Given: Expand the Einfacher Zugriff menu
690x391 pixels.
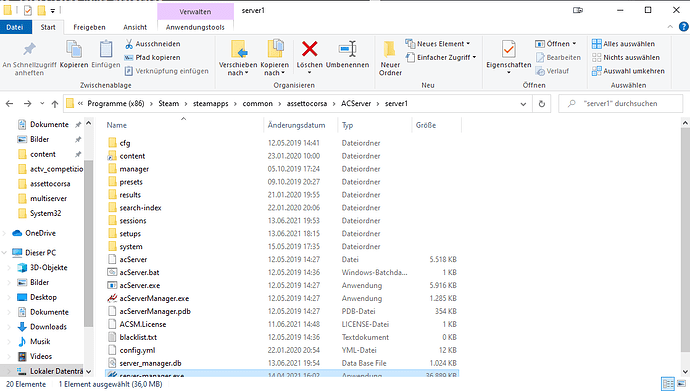Looking at the screenshot, I should point(441,58).
